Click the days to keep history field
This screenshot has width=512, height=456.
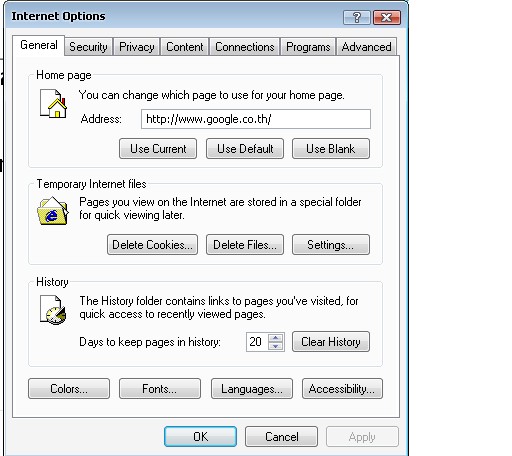pos(257,342)
